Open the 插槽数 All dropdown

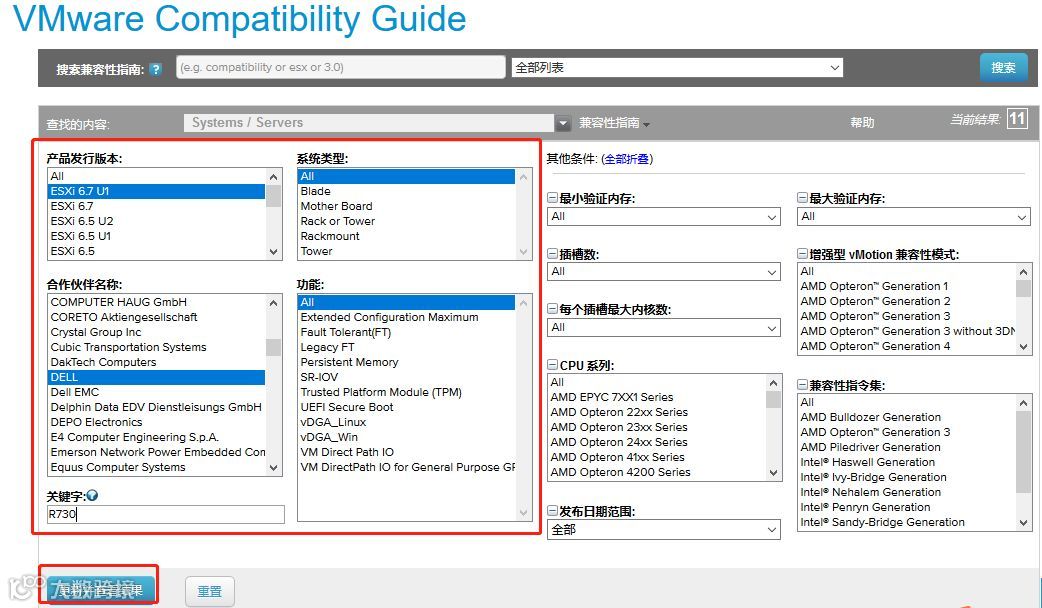click(664, 272)
